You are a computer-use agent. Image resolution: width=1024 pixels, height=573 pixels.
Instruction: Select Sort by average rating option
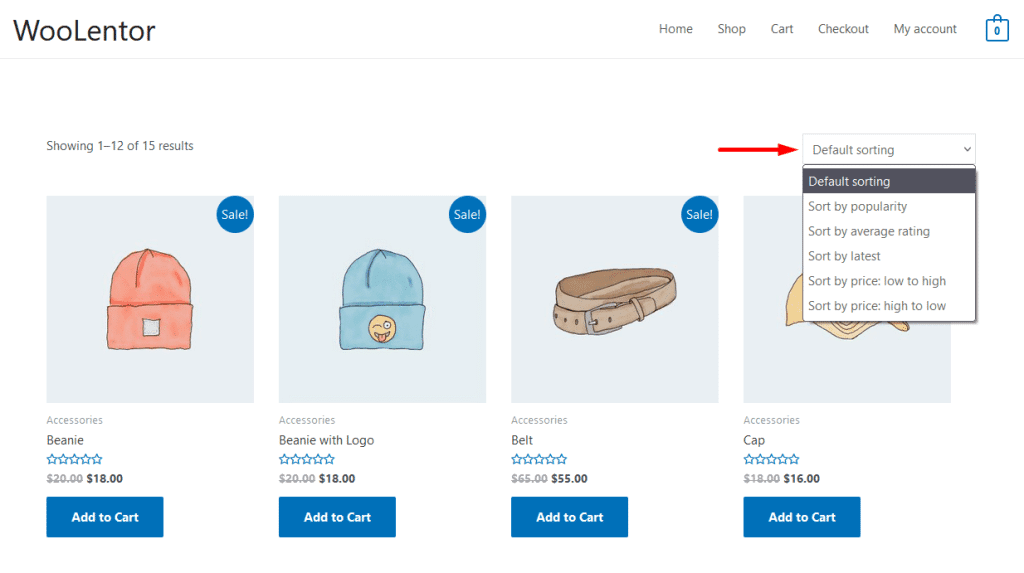tap(868, 232)
